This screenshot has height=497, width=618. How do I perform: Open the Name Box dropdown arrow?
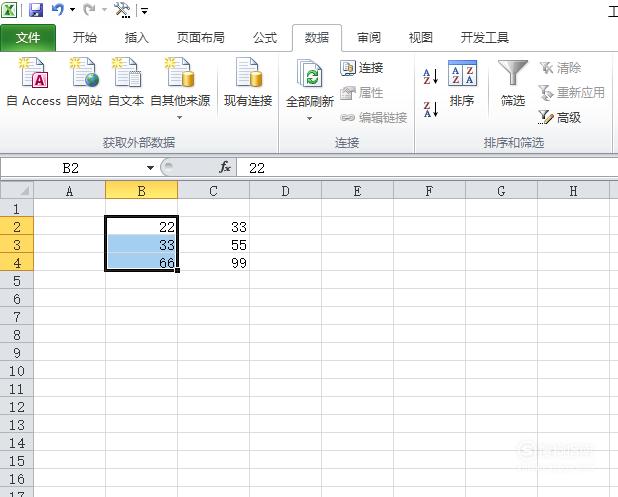tap(150, 168)
